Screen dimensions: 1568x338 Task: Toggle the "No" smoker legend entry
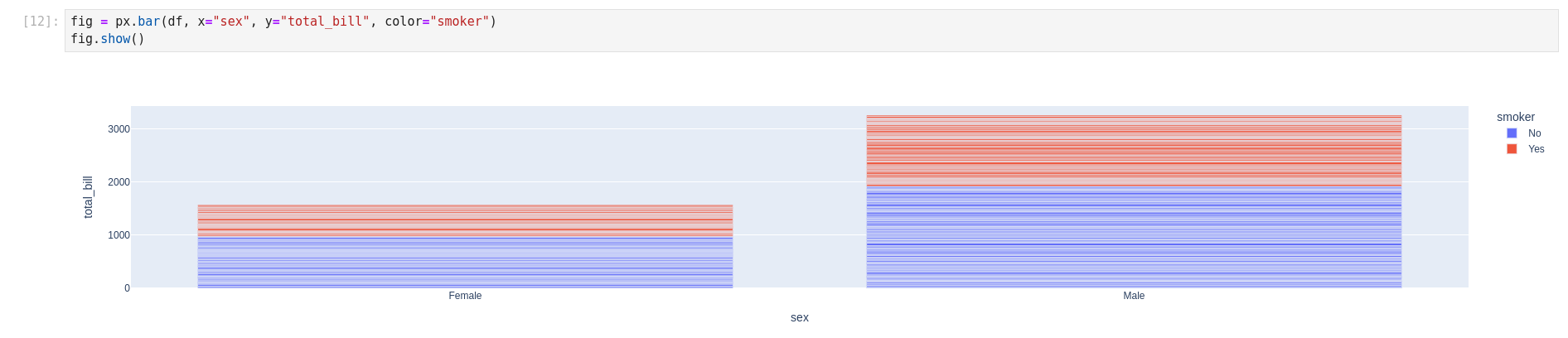1534,133
